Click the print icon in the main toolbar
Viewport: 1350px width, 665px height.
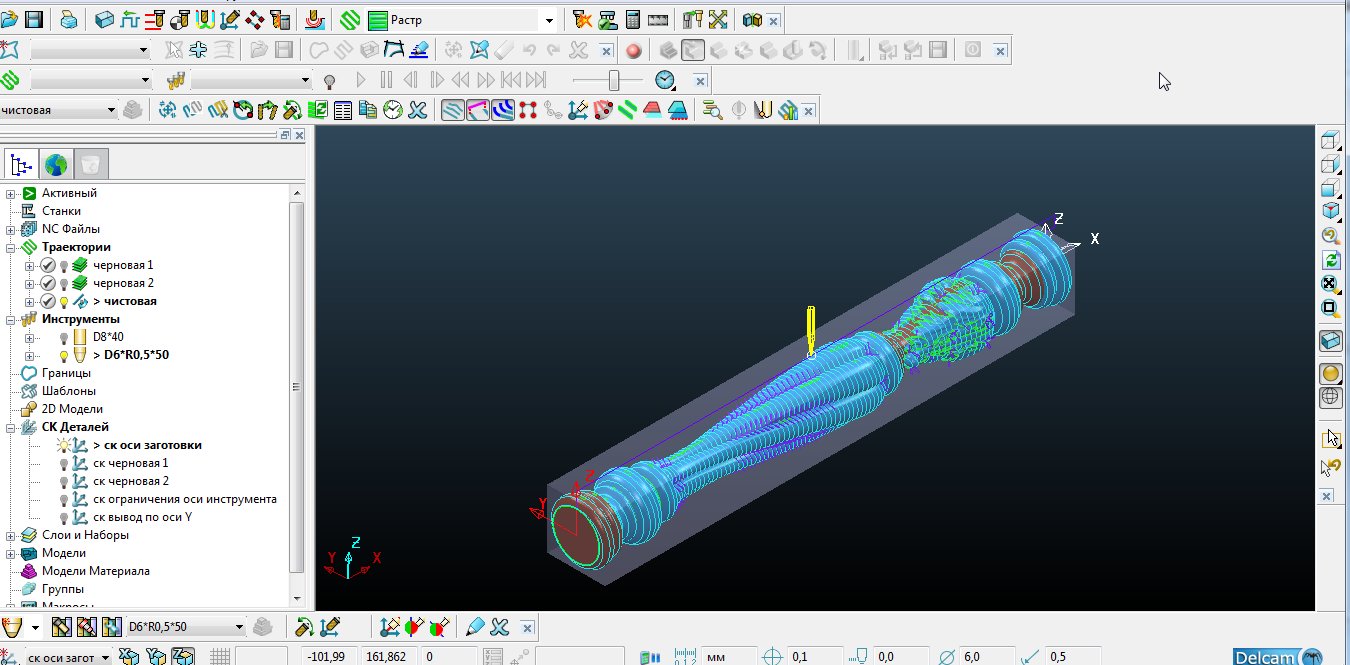68,19
